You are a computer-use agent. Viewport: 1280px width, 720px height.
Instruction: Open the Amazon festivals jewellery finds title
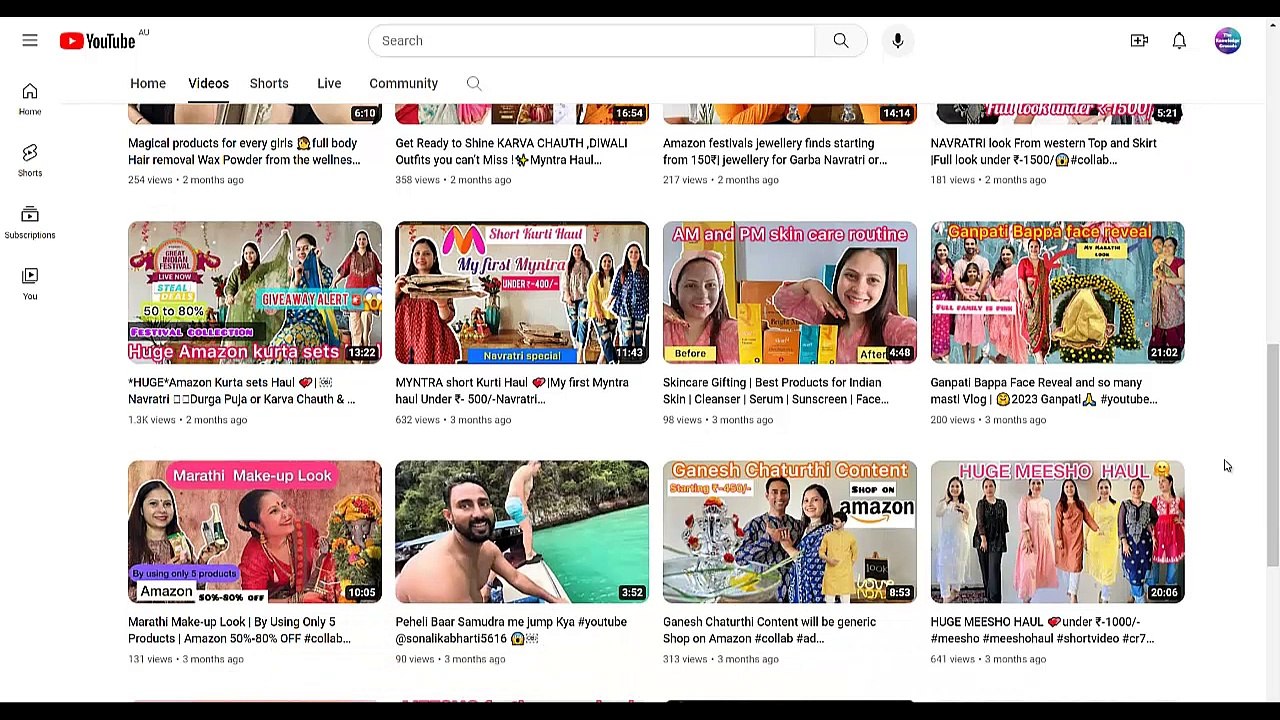775,152
